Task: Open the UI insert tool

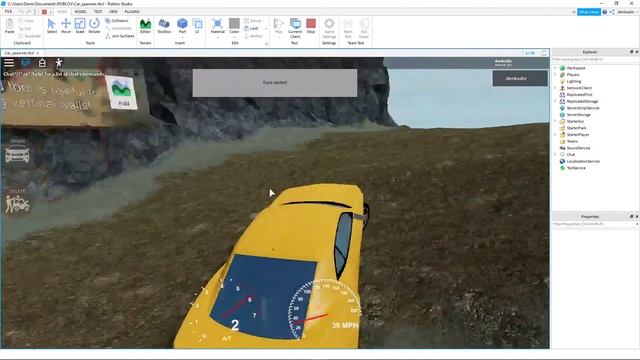Action: tap(197, 26)
